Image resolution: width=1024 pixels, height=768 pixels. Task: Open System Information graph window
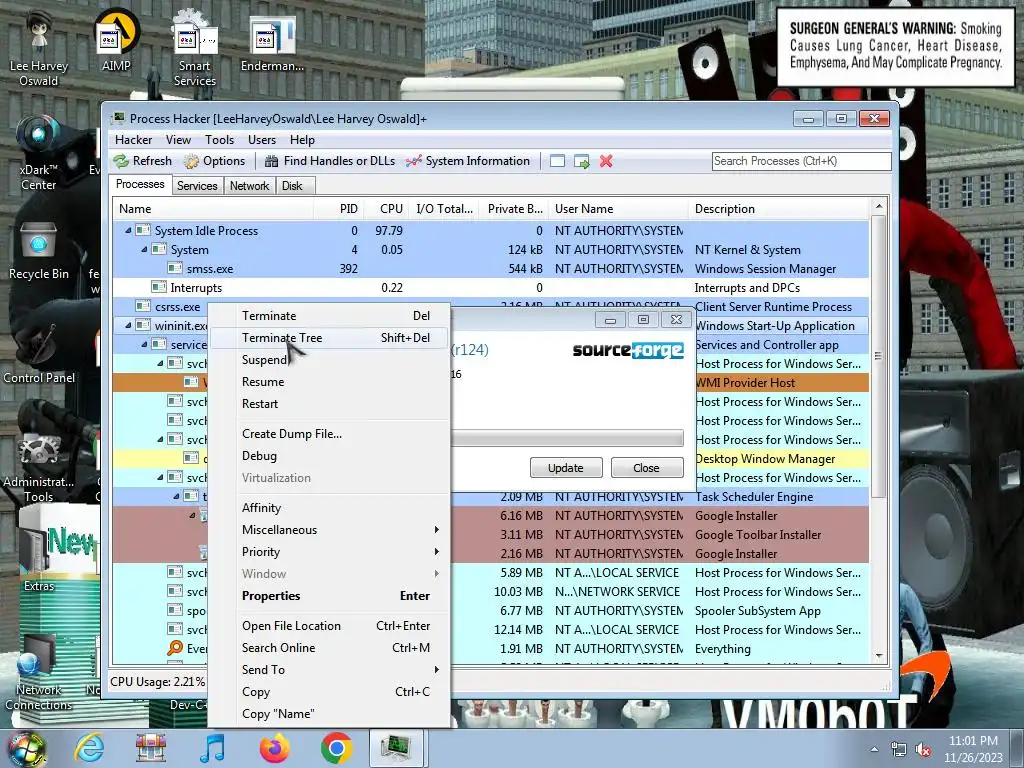point(468,161)
